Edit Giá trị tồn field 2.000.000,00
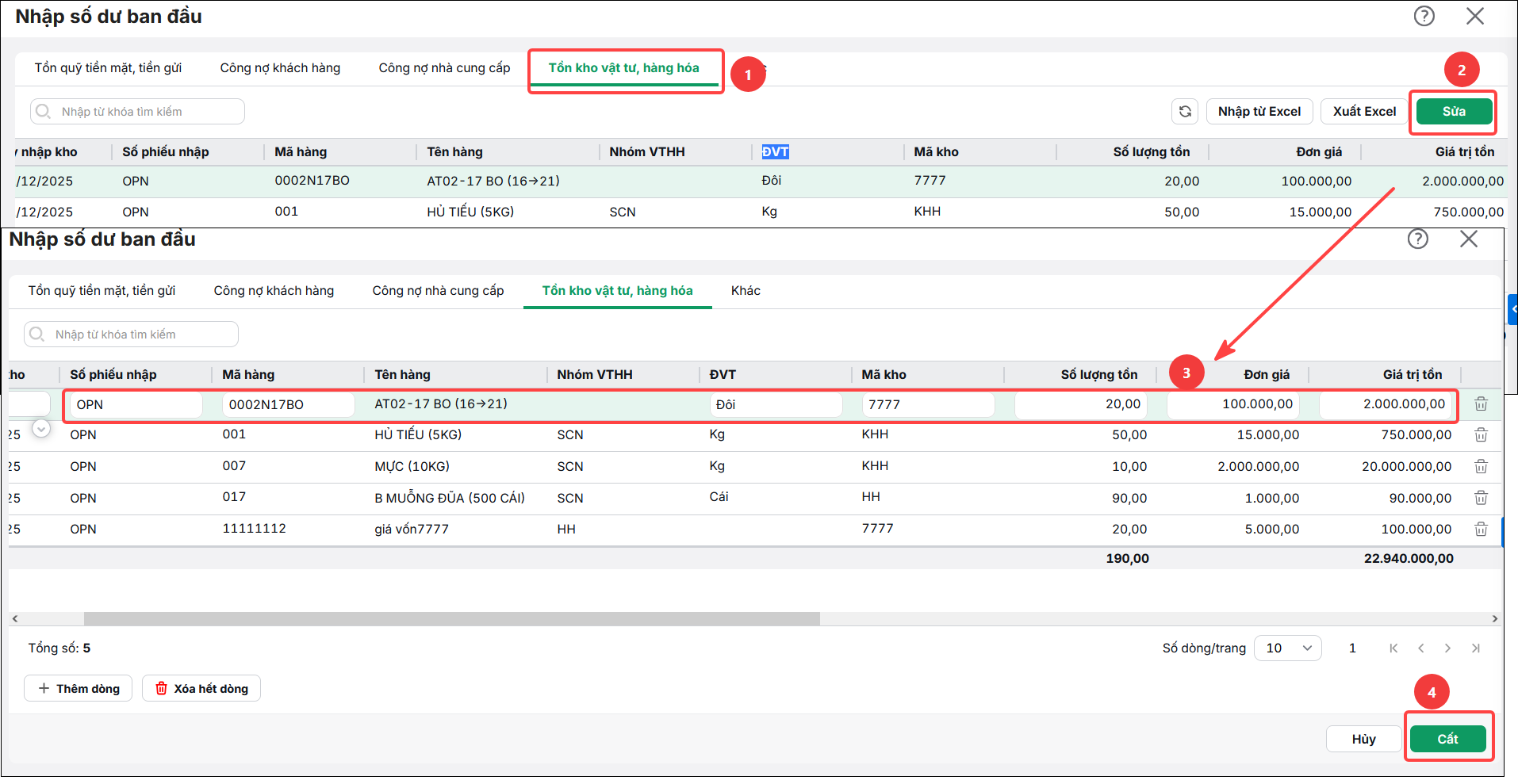The height and width of the screenshot is (784, 1518). (1385, 405)
